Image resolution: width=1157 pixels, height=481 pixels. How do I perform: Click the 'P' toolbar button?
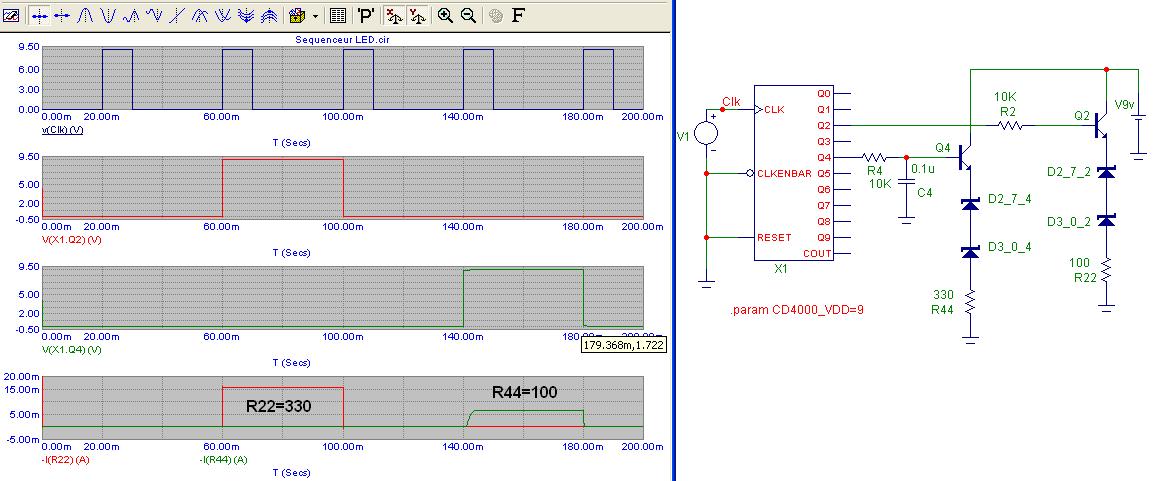(366, 15)
